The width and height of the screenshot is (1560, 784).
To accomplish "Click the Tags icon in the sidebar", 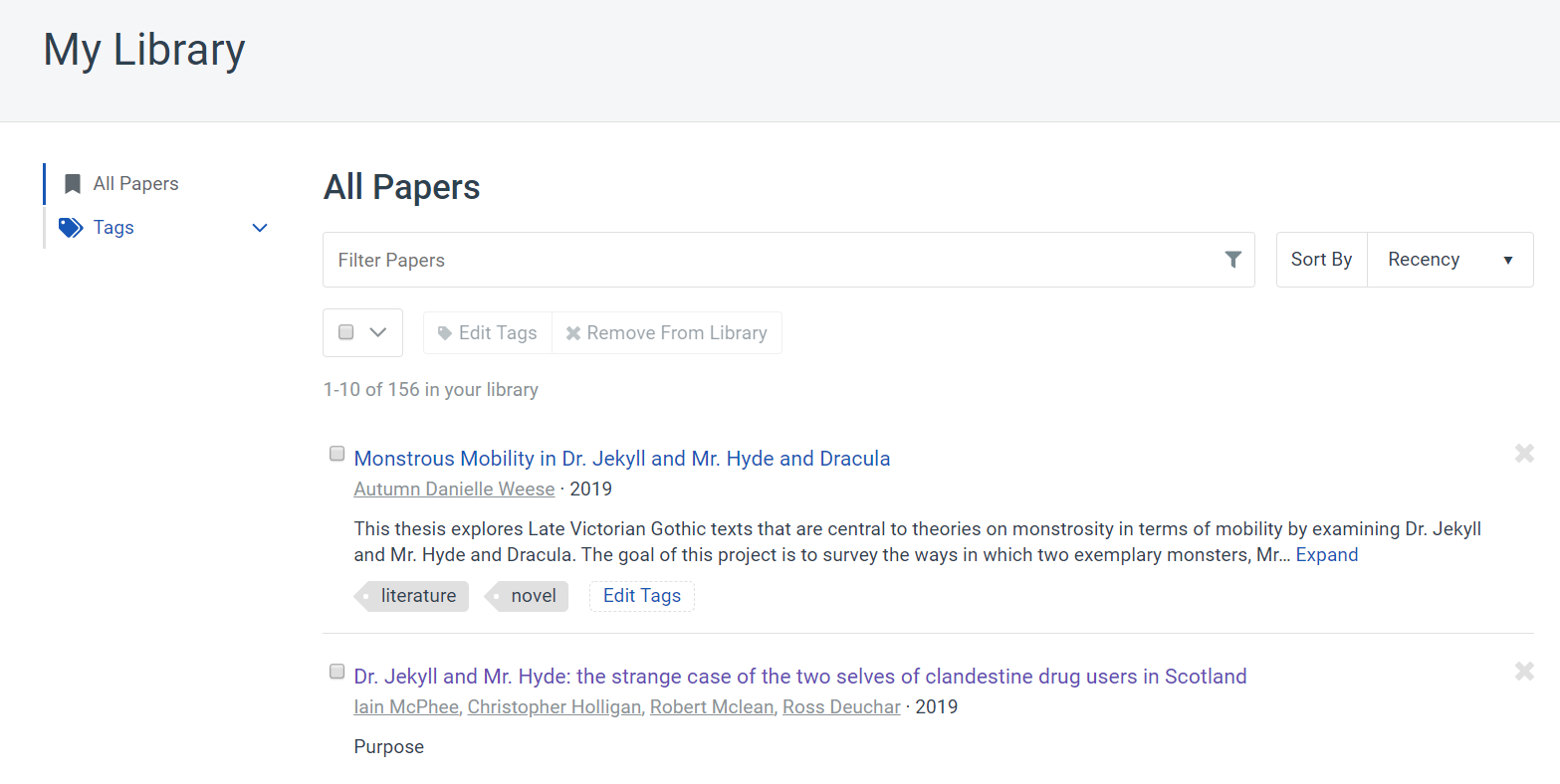I will 70,228.
